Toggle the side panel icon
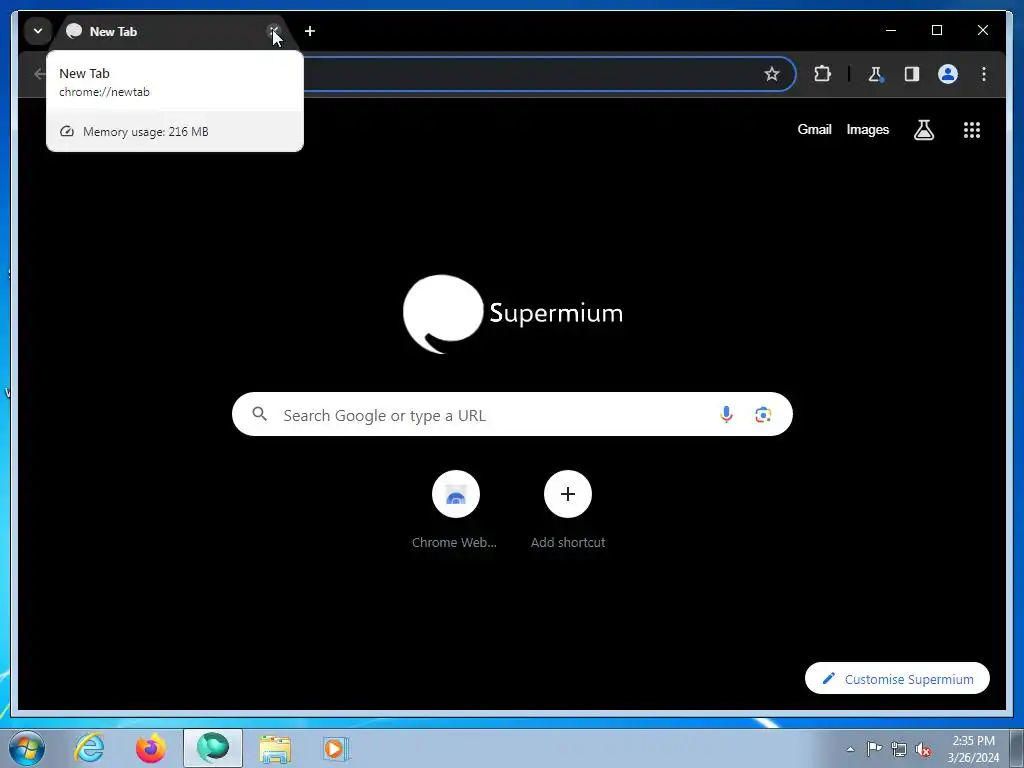This screenshot has height=768, width=1024. 912,74
